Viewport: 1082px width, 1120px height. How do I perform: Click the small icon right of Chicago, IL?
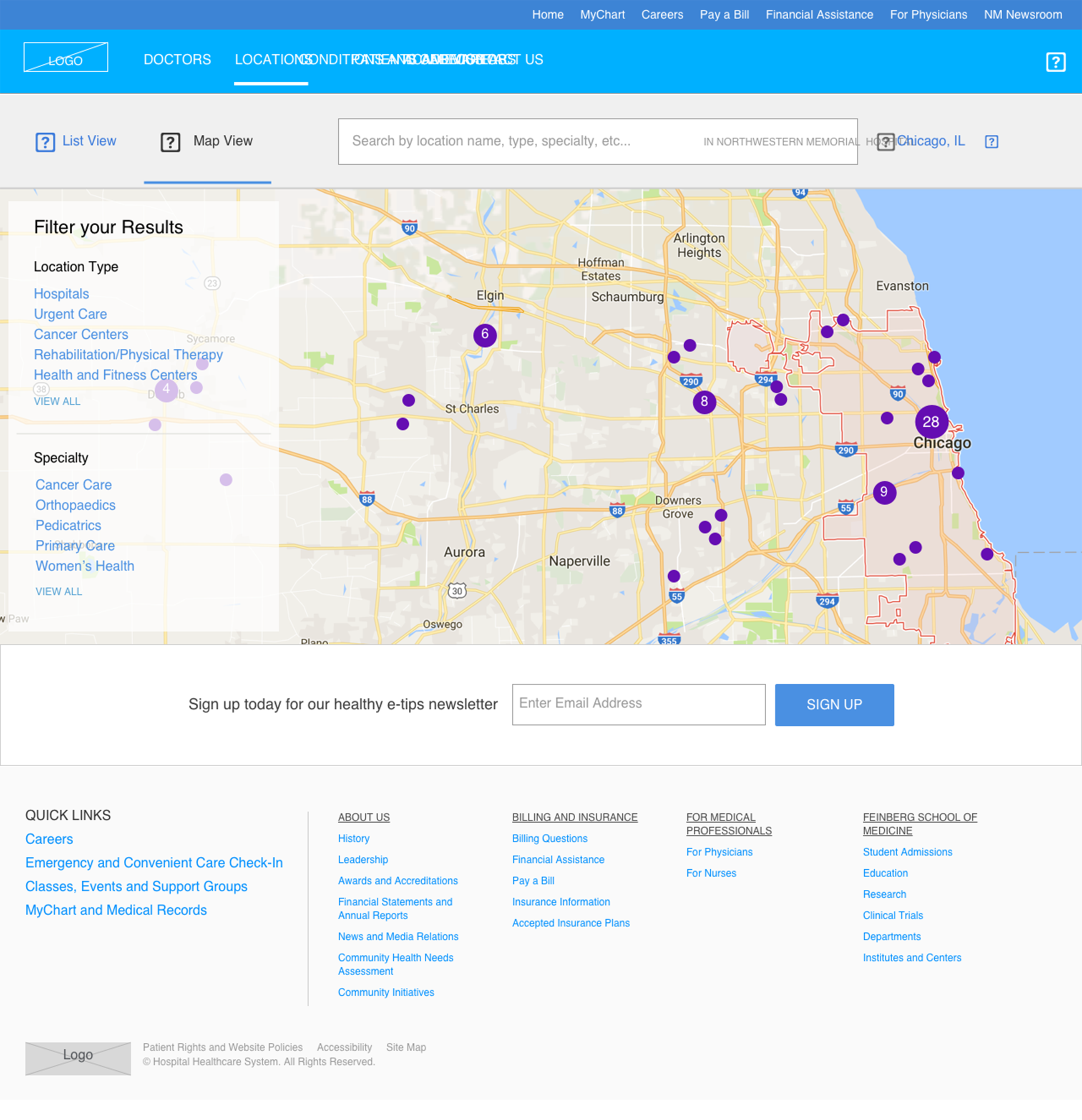992,142
